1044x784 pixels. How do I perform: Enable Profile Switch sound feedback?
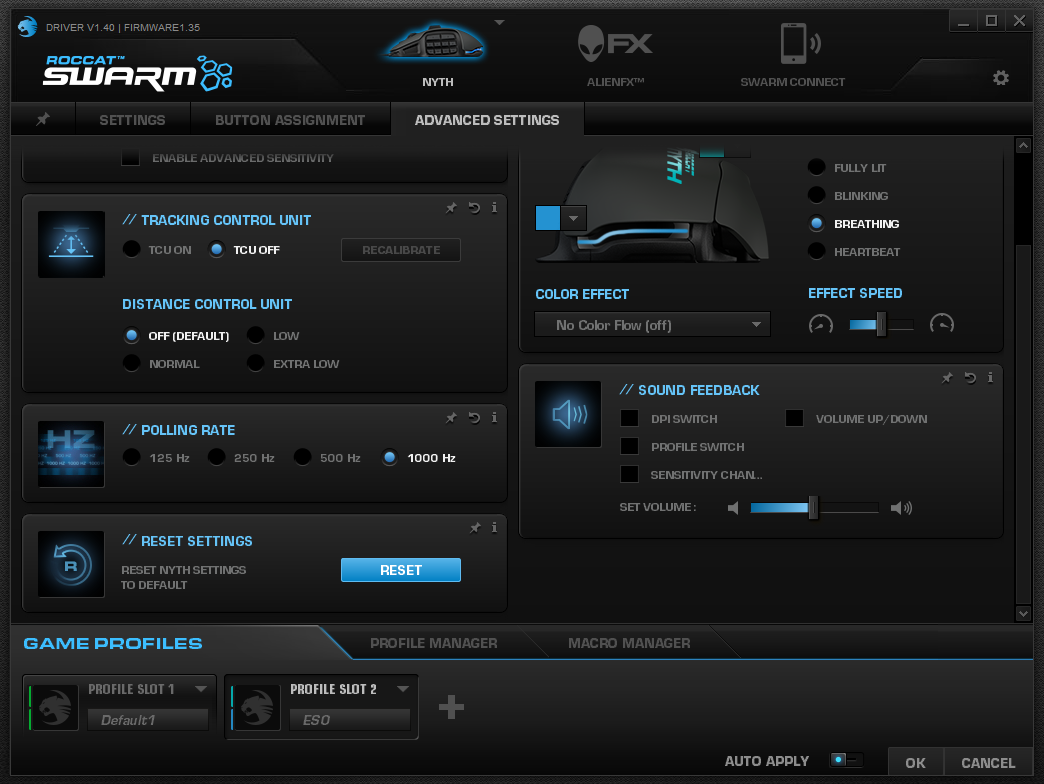tap(629, 446)
